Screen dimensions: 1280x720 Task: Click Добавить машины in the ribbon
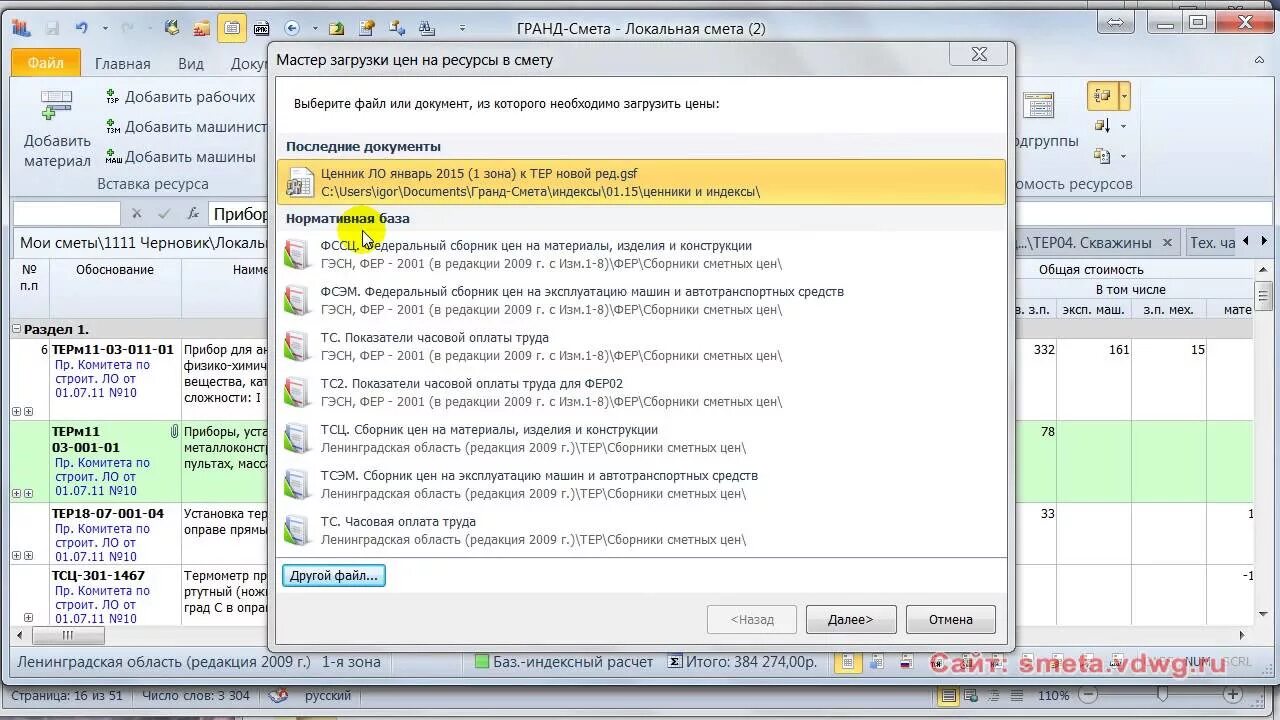point(180,157)
